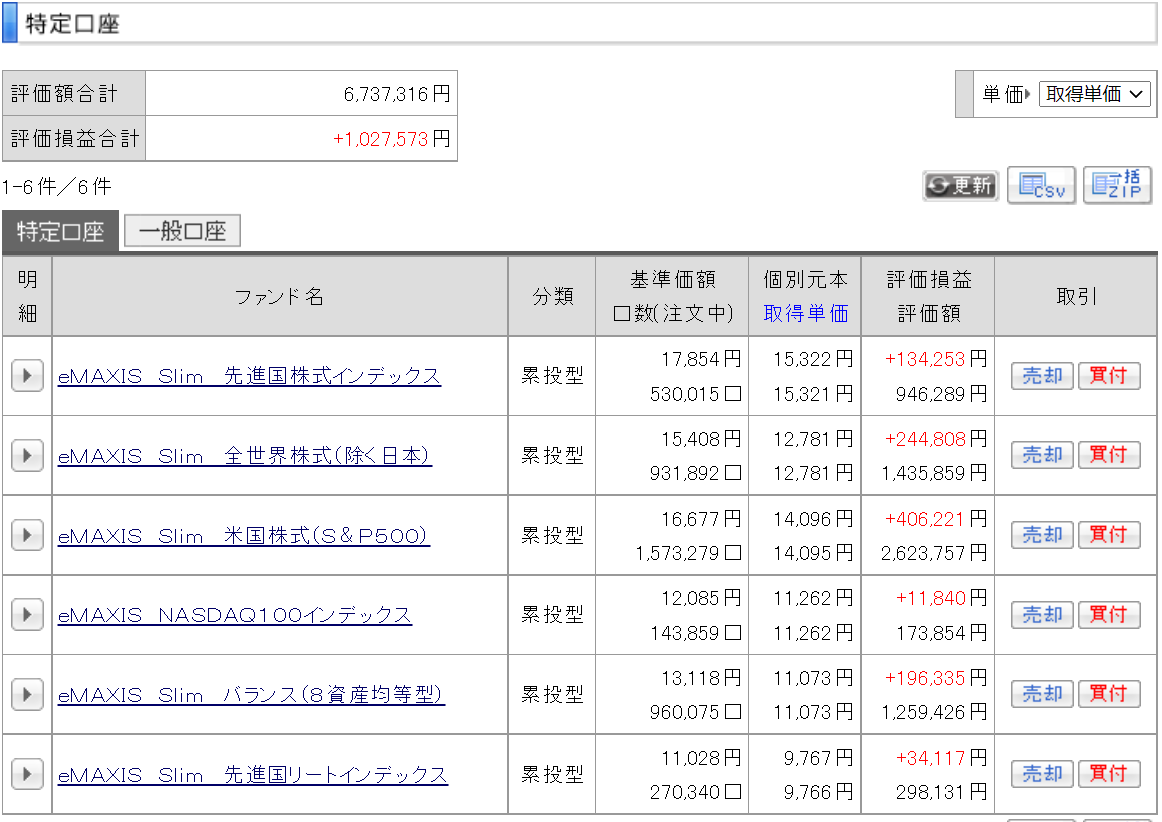Open the 取得単価 unit price dropdown
Screen dimensions: 1162x822
tap(1095, 94)
